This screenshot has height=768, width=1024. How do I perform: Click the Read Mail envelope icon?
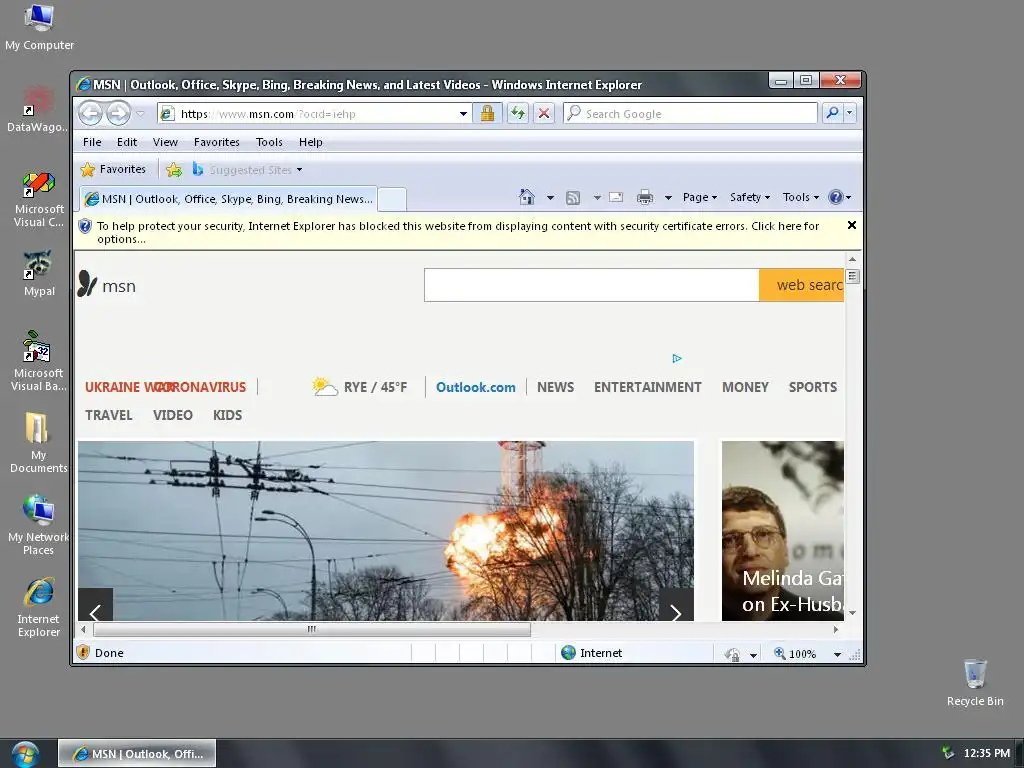pyautogui.click(x=616, y=197)
